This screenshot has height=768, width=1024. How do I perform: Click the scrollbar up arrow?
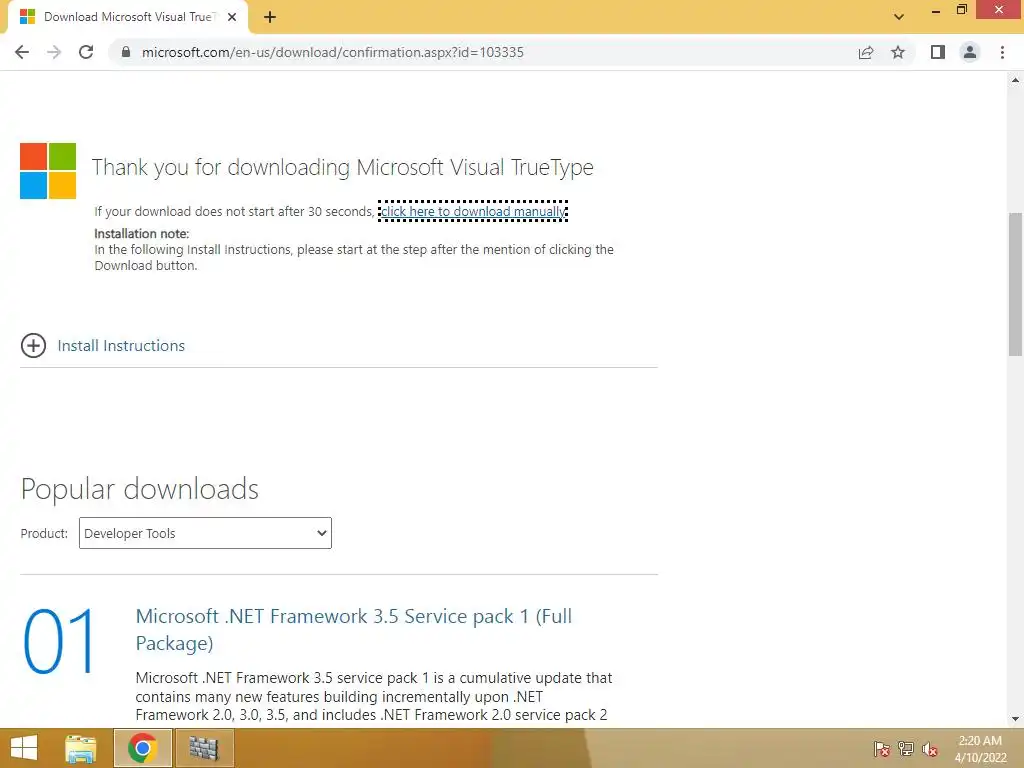(x=1015, y=80)
